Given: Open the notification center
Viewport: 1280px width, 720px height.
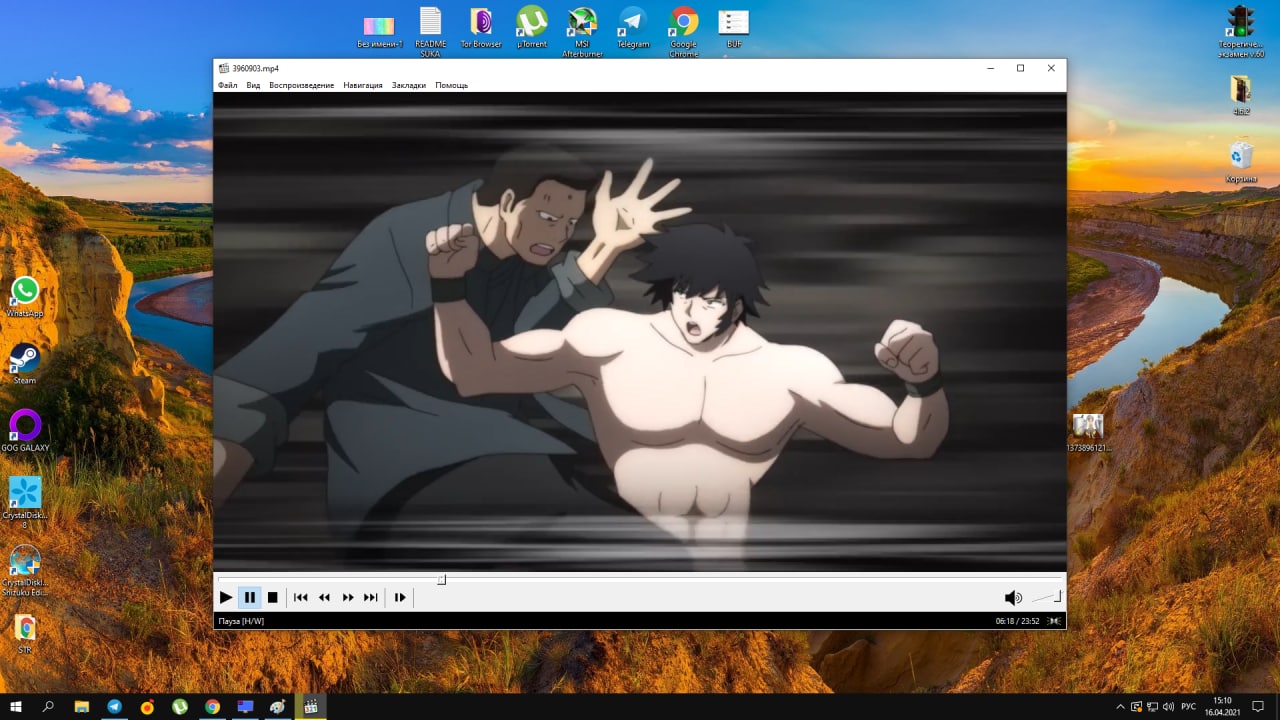Looking at the screenshot, I should tap(1259, 706).
